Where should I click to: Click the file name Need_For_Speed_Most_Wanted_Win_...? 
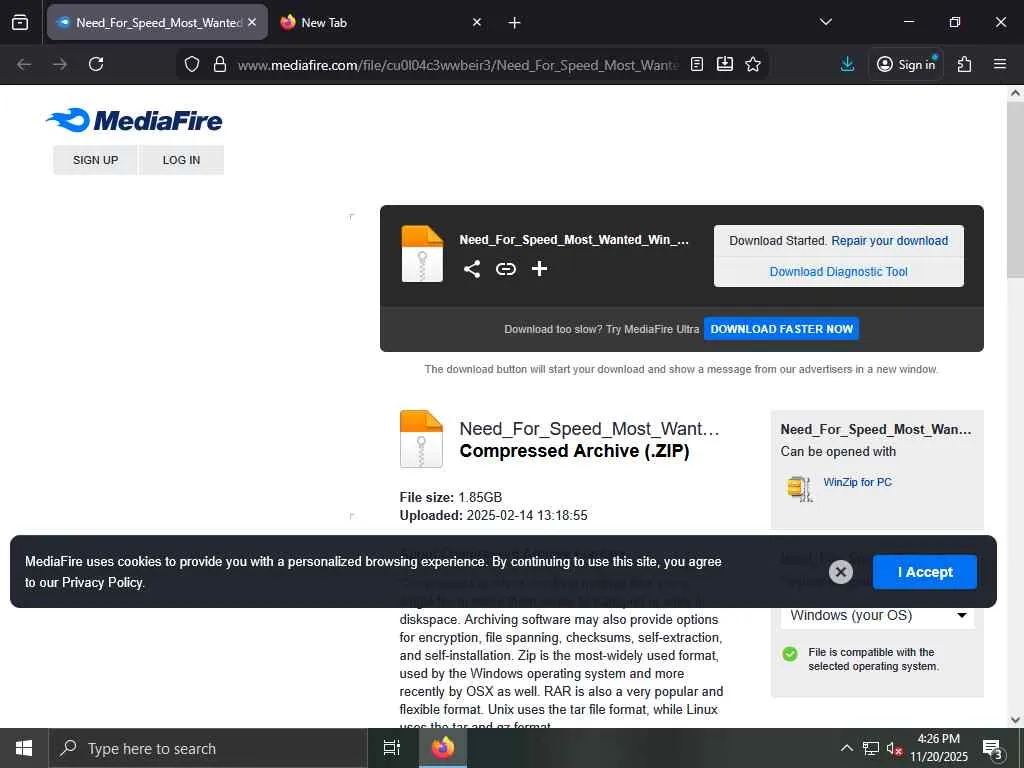(573, 240)
